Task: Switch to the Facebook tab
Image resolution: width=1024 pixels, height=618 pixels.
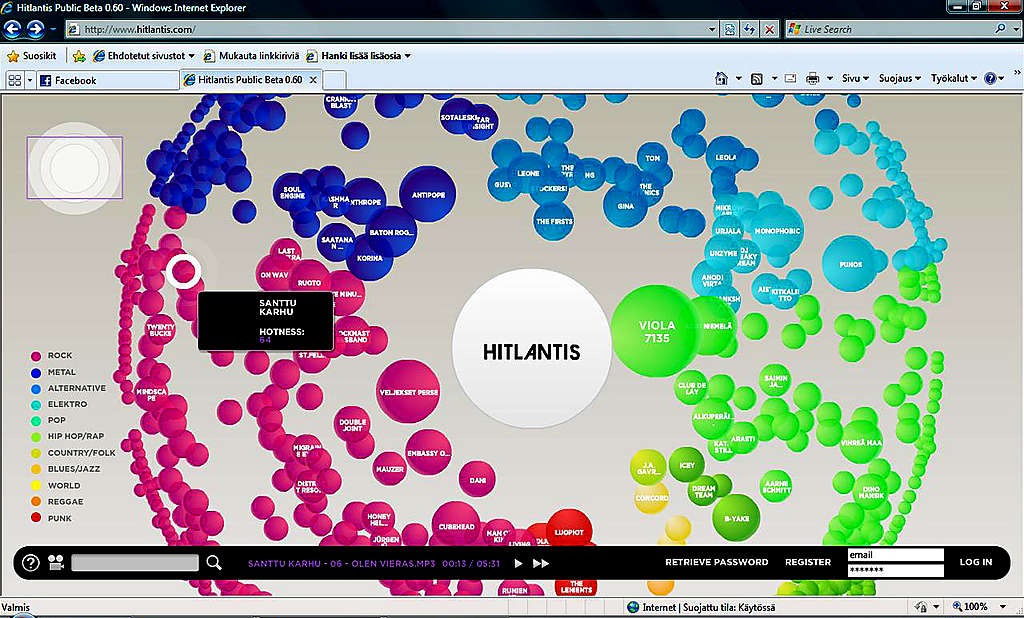Action: [x=108, y=80]
